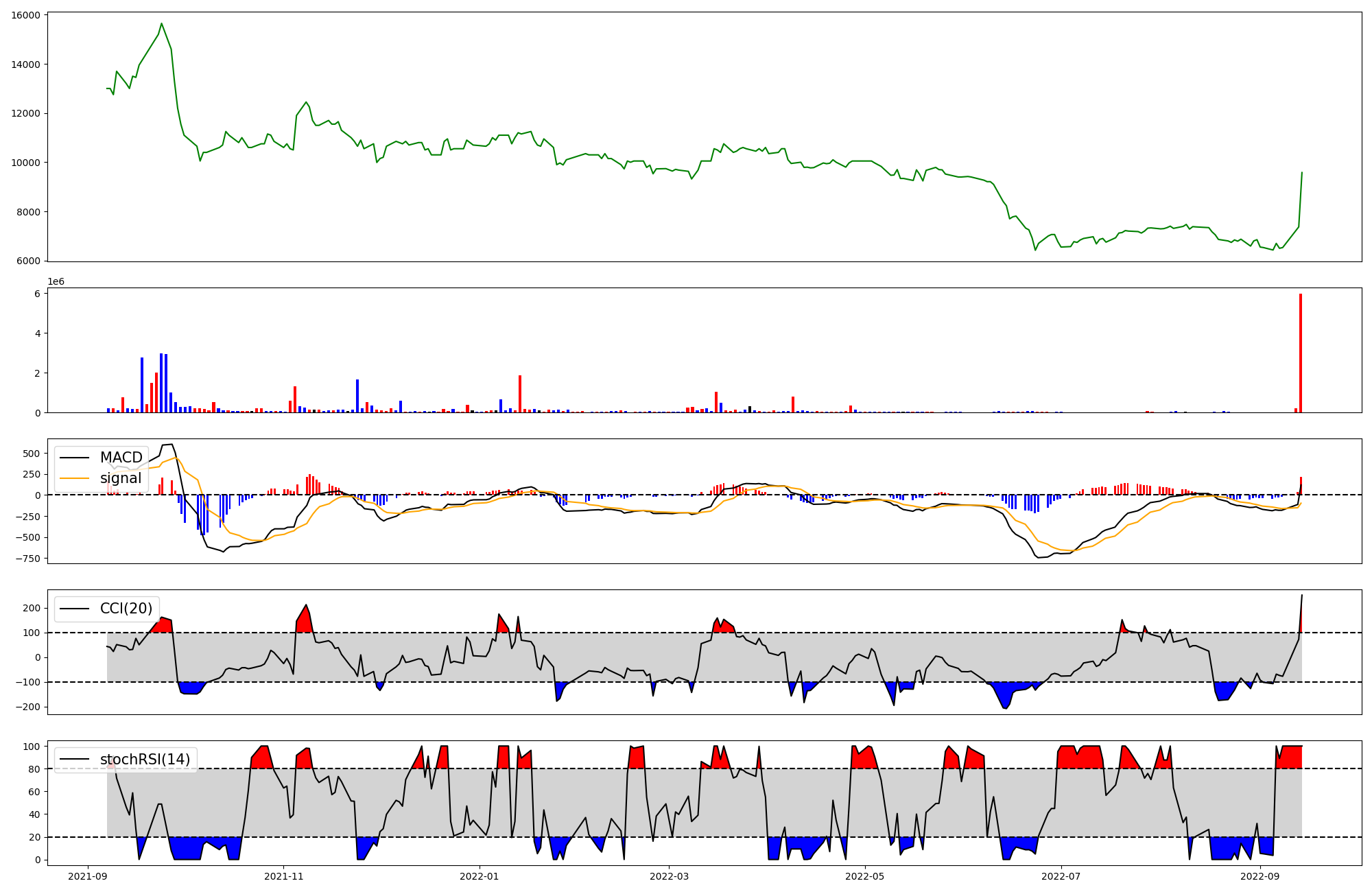Image resolution: width=1372 pixels, height=892 pixels.
Task: Select the 2022-05 date tick label
Action: [864, 876]
